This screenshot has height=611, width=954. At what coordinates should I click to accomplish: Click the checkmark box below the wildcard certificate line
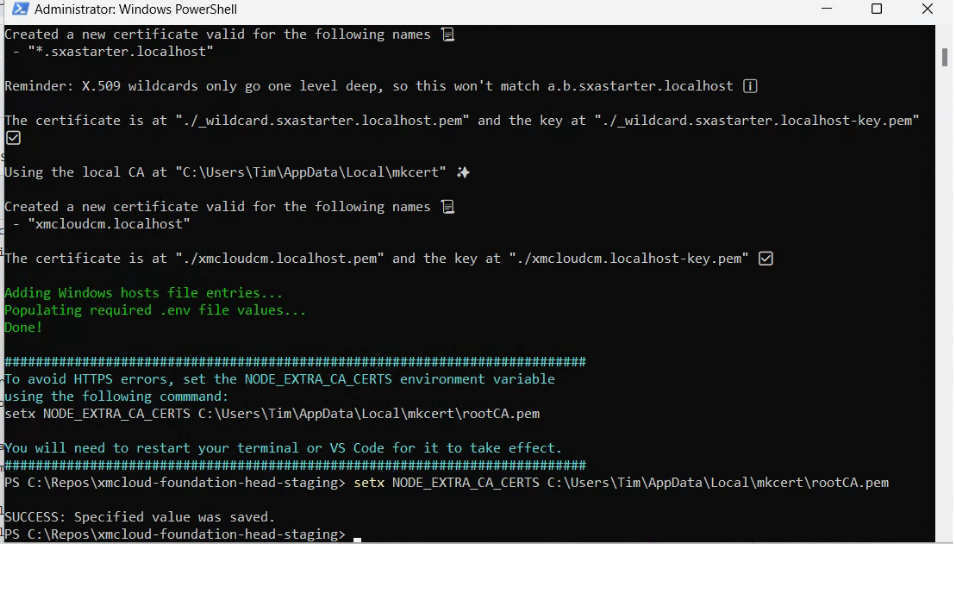click(13, 138)
